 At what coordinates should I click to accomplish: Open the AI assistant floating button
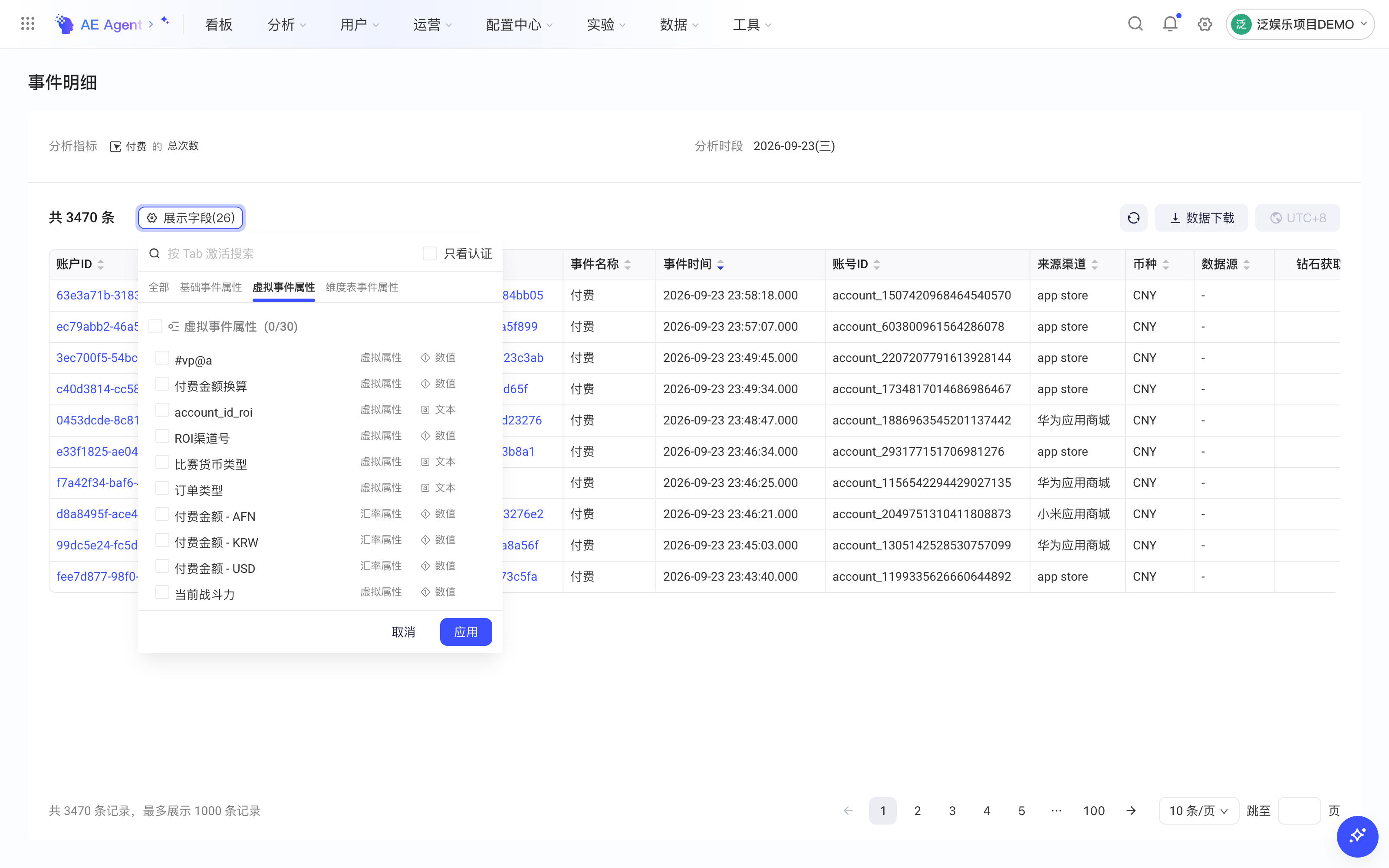(1357, 836)
